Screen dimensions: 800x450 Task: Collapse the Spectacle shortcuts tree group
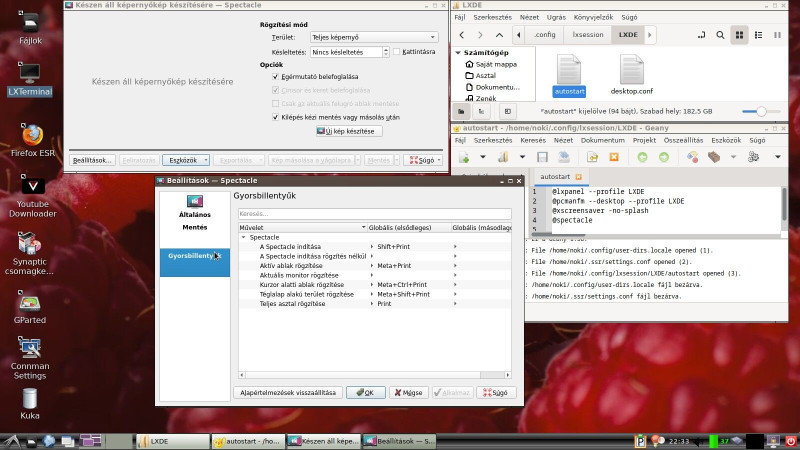(243, 237)
